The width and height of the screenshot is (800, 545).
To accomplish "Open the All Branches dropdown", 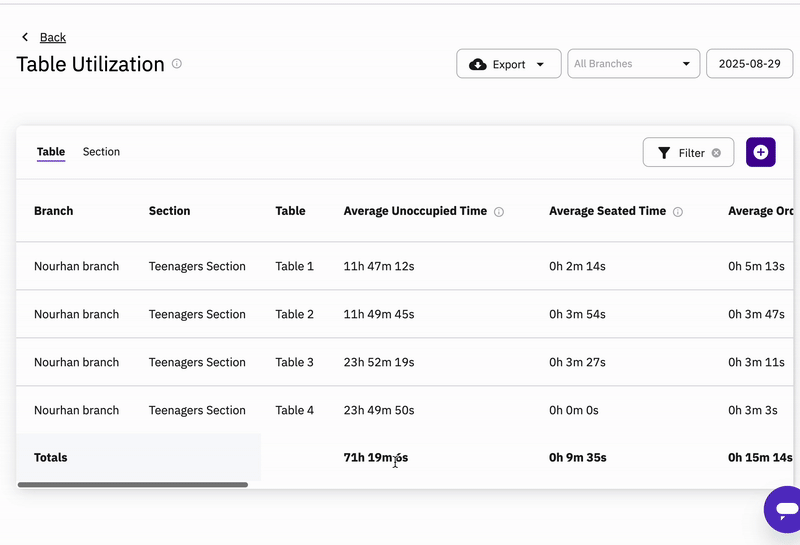I will (633, 64).
